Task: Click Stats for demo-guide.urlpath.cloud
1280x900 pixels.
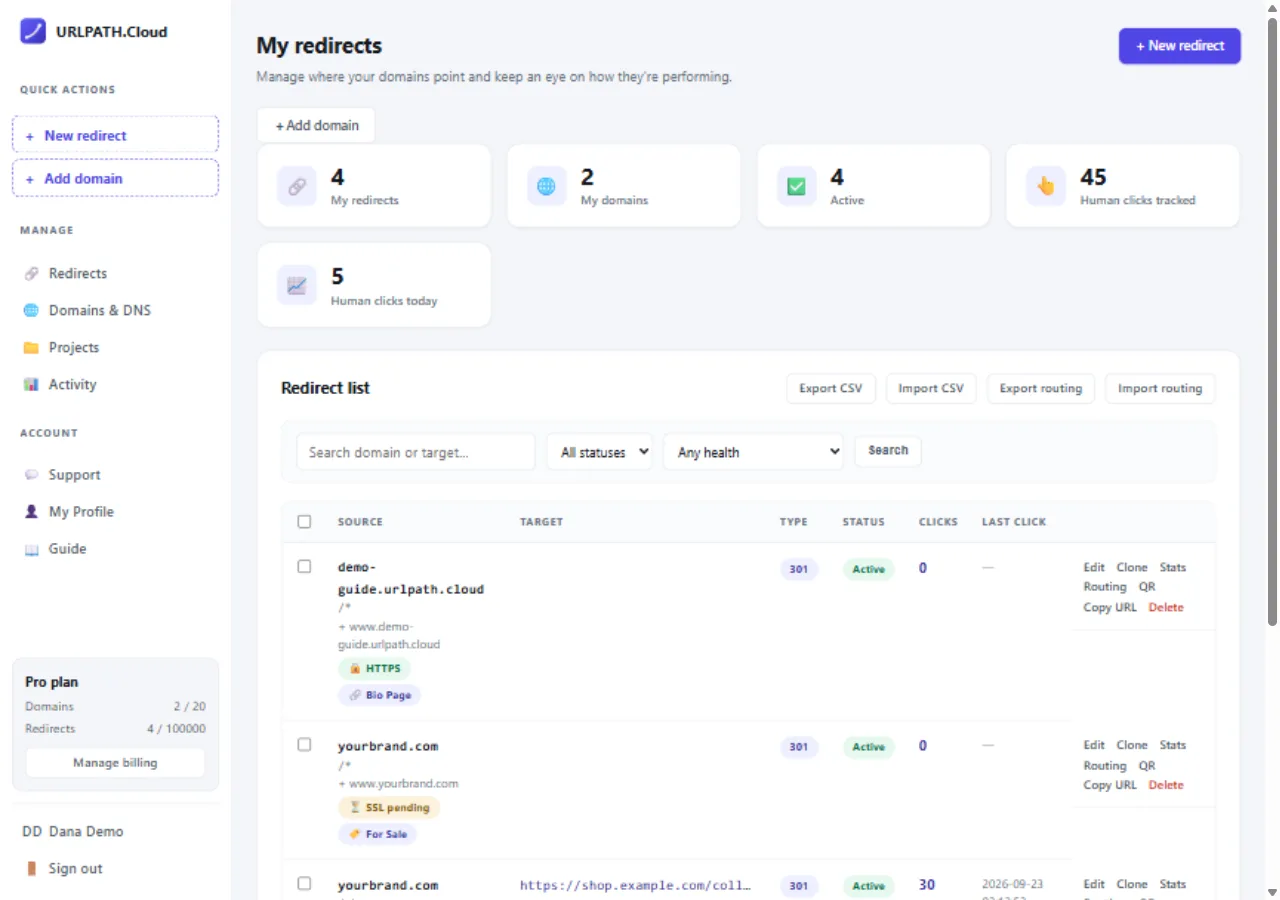Action: (1173, 567)
